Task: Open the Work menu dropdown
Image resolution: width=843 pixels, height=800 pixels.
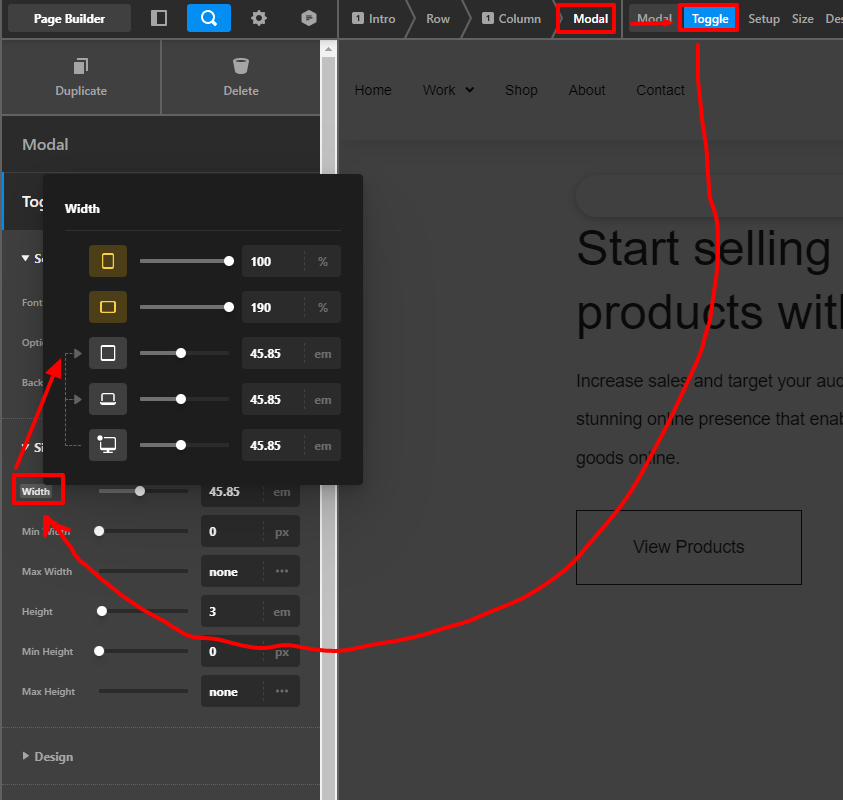Action: coord(448,90)
